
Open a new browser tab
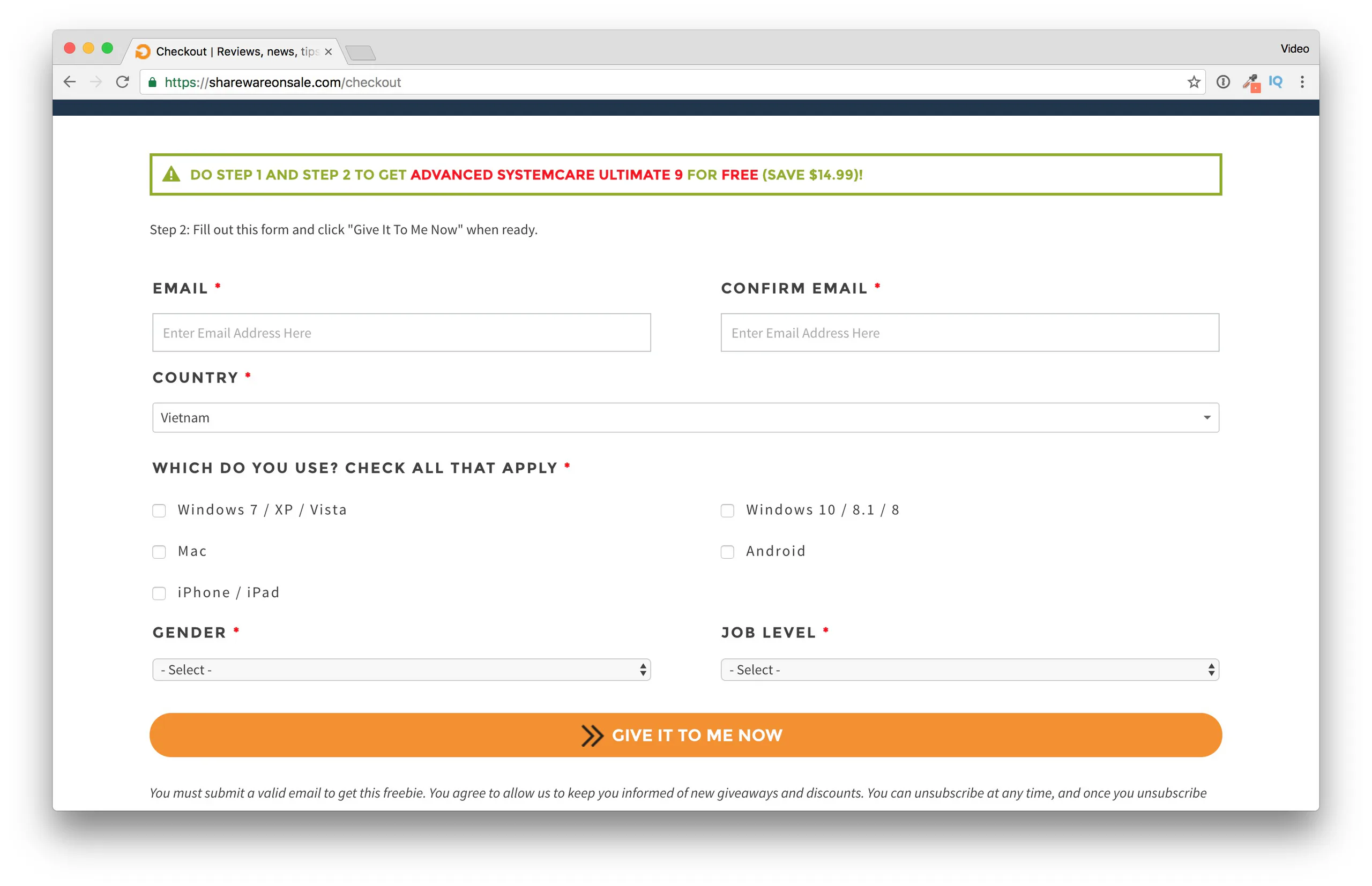361,53
